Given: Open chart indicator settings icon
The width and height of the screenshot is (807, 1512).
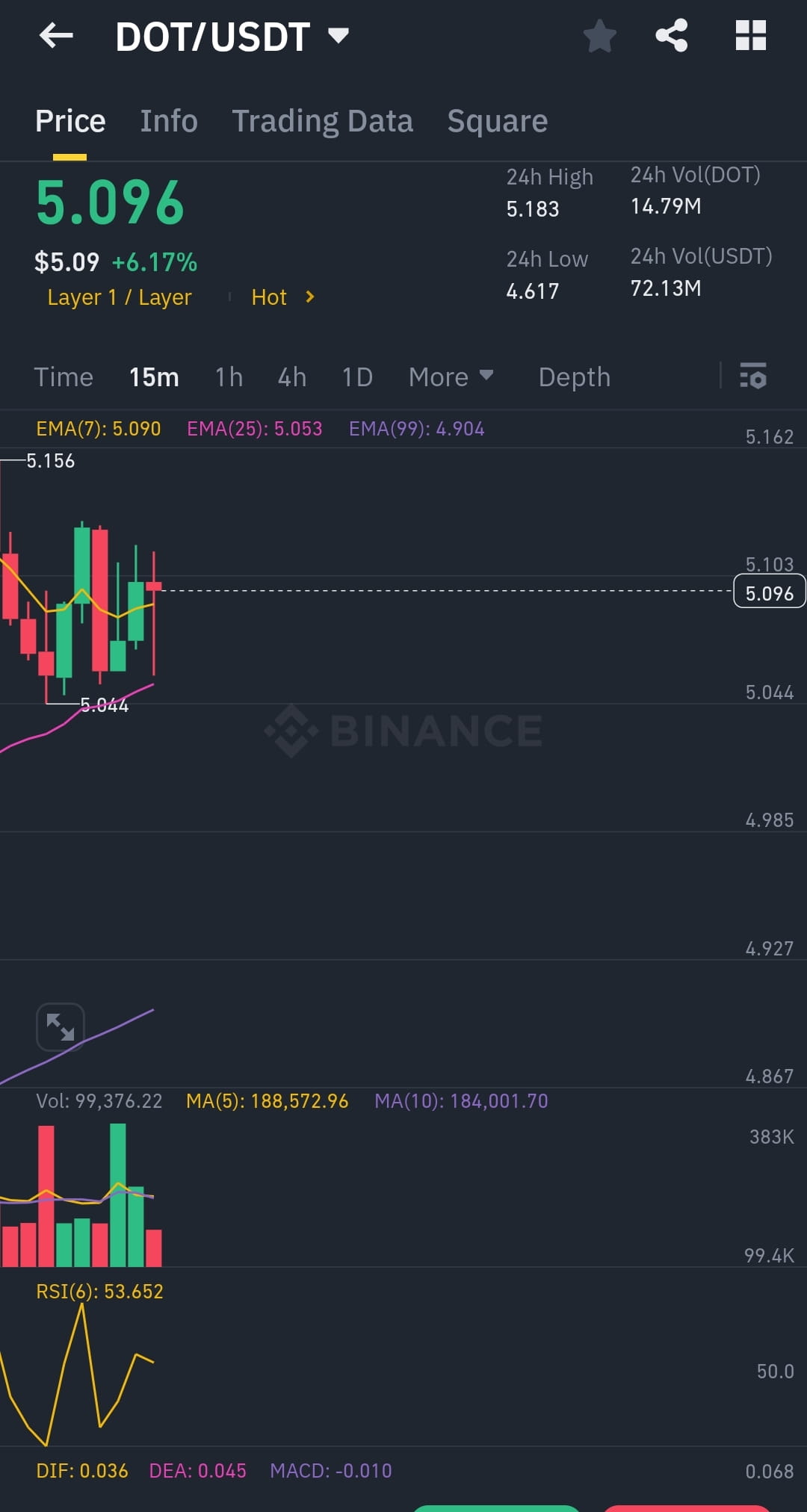Looking at the screenshot, I should pos(753,376).
